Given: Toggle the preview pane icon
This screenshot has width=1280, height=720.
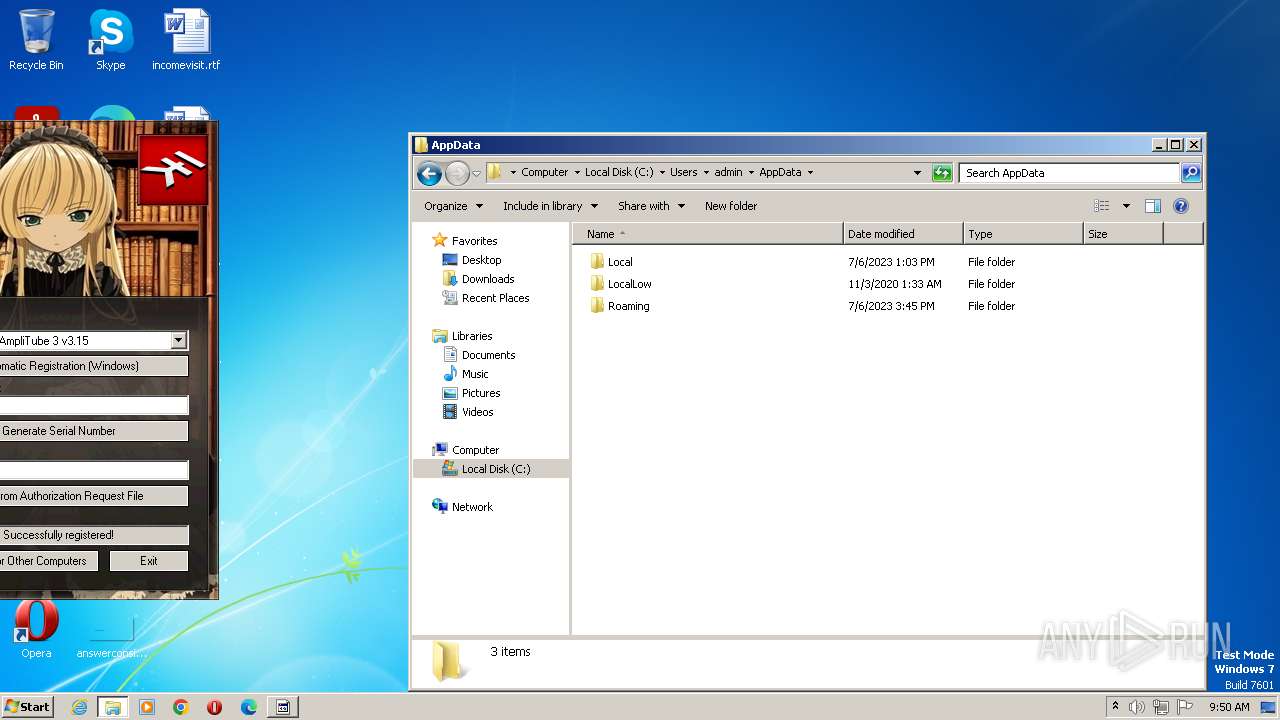Looking at the screenshot, I should [x=1153, y=206].
